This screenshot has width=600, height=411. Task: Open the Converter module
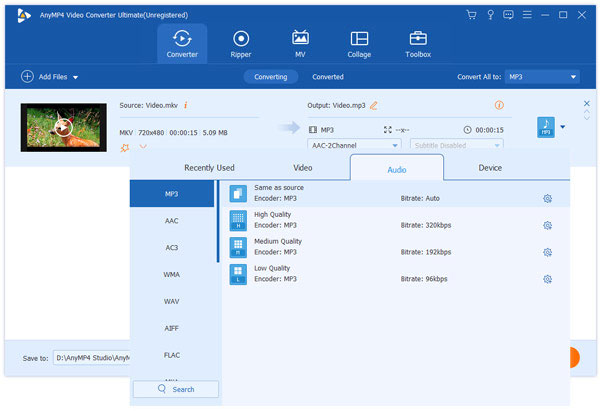[x=182, y=44]
